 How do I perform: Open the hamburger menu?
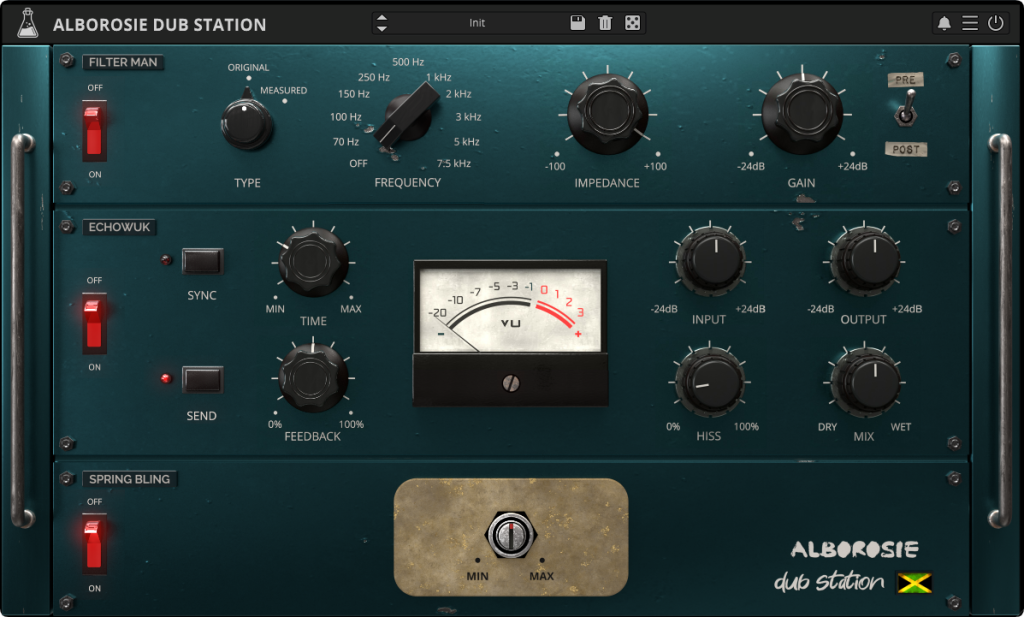point(970,24)
